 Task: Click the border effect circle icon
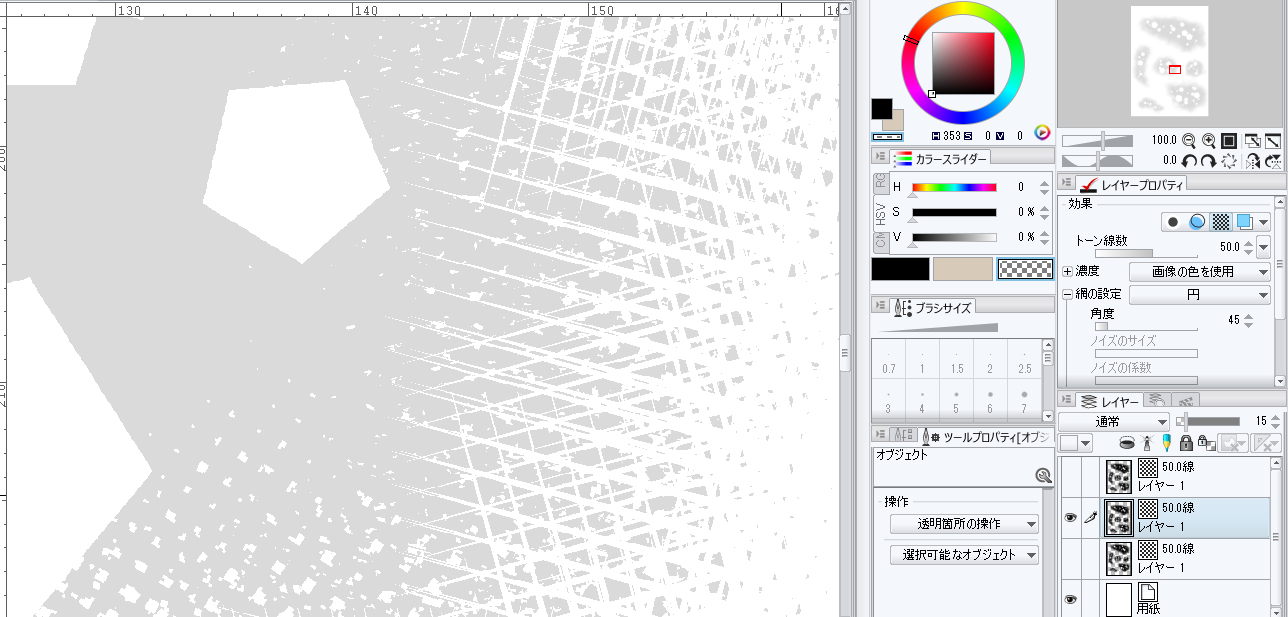pyautogui.click(x=1173, y=222)
